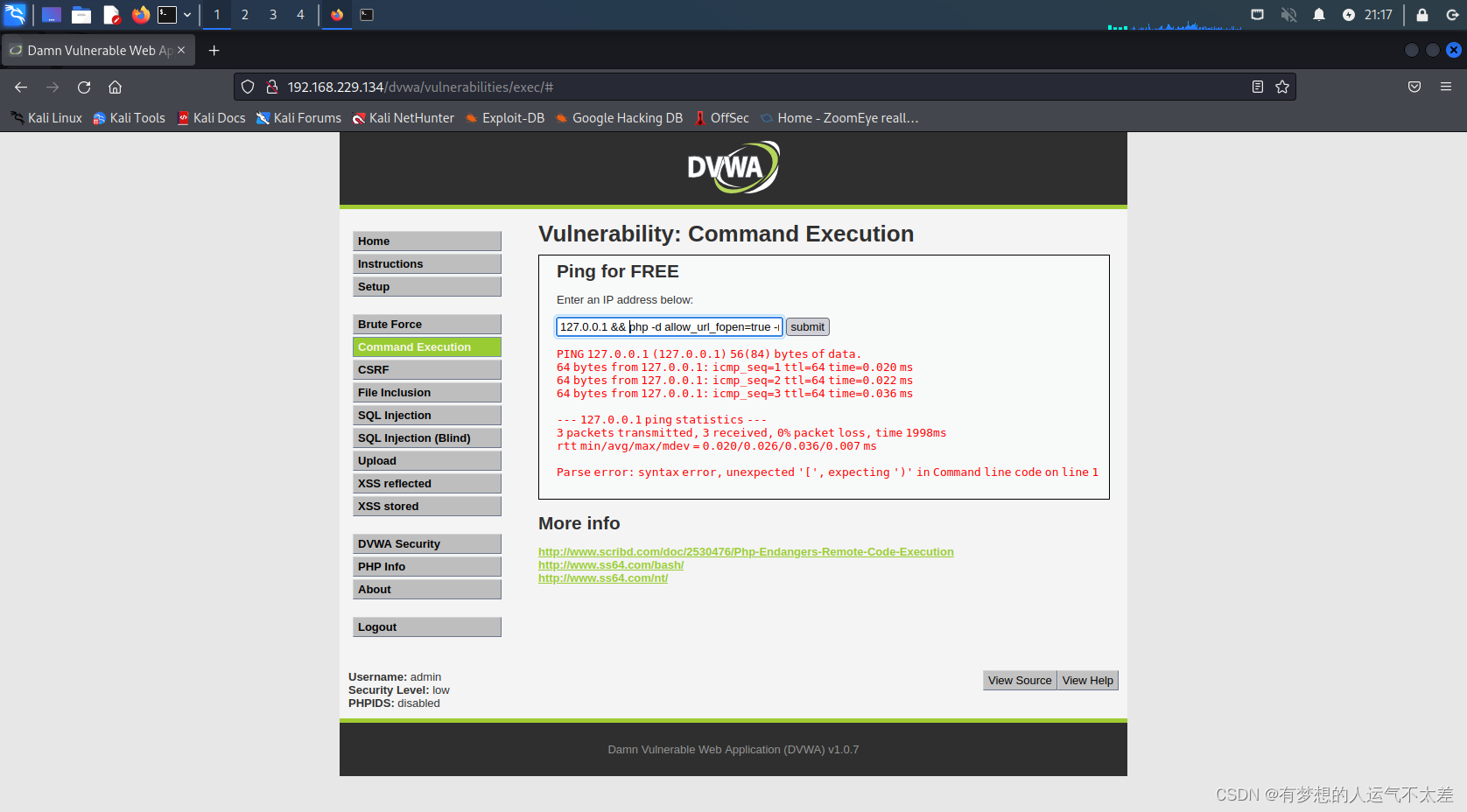Screen dimensions: 1467x812
Task: Open the Exploit-DB bookmark
Action: (x=505, y=118)
